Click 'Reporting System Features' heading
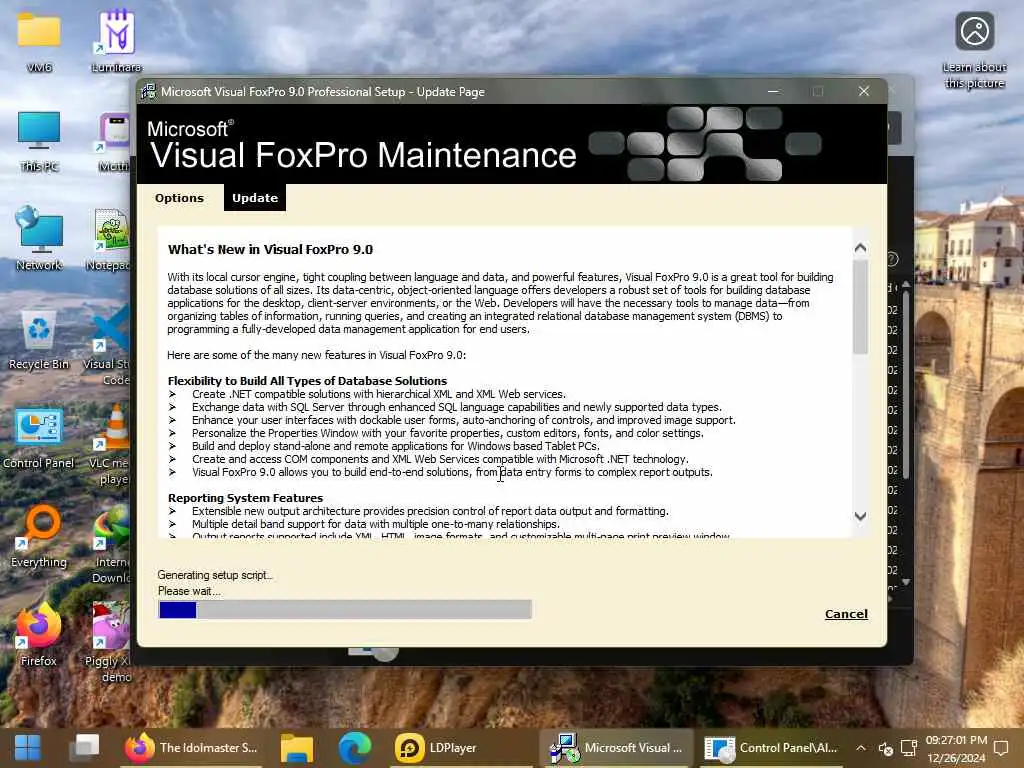1024x768 pixels. click(x=245, y=498)
